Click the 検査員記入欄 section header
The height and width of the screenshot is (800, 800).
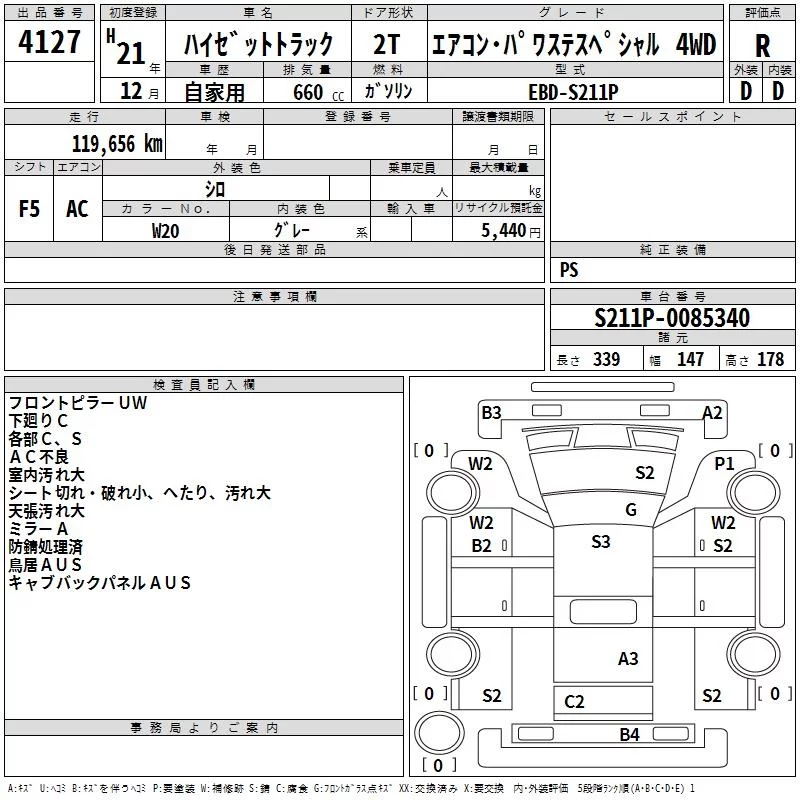pyautogui.click(x=204, y=385)
